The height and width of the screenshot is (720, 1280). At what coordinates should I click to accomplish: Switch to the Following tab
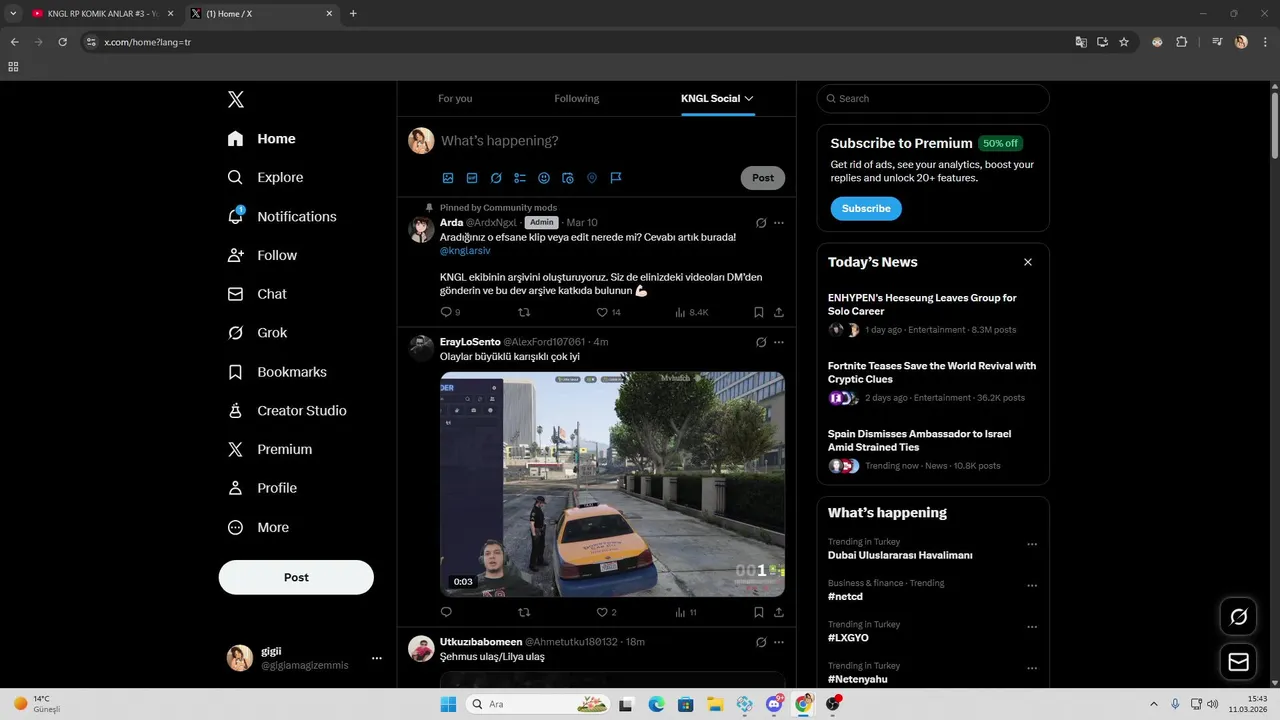(577, 98)
